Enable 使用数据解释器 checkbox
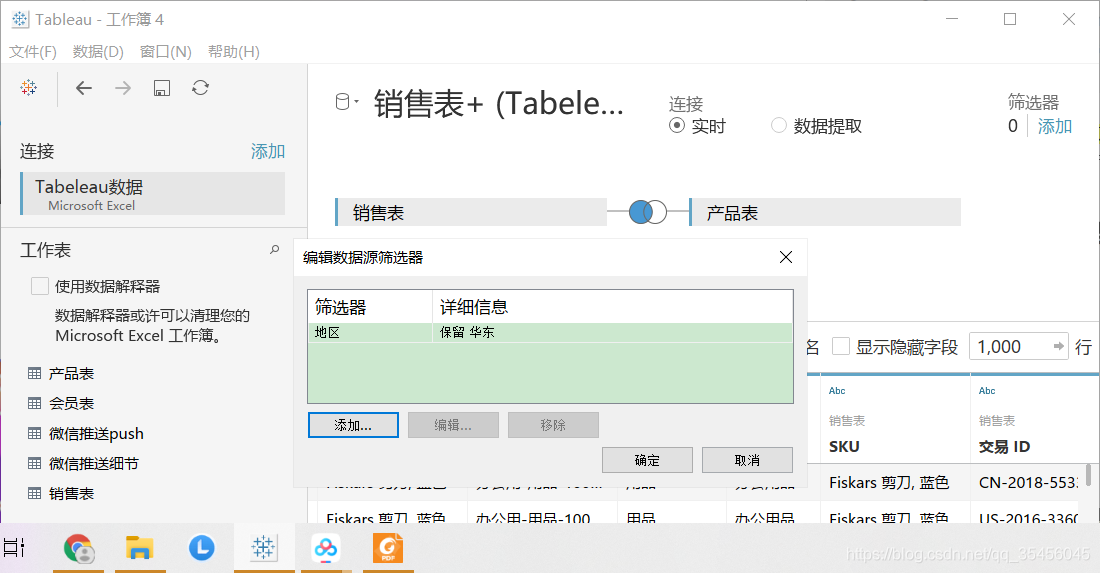 pyautogui.click(x=40, y=286)
